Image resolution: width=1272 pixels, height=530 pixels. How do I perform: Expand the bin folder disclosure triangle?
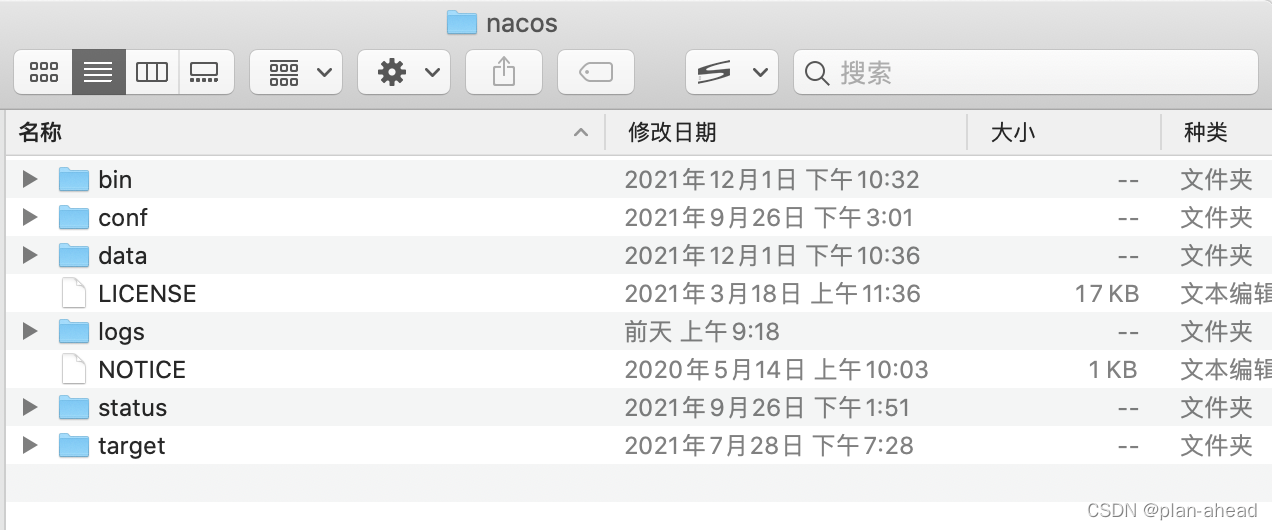(x=30, y=179)
